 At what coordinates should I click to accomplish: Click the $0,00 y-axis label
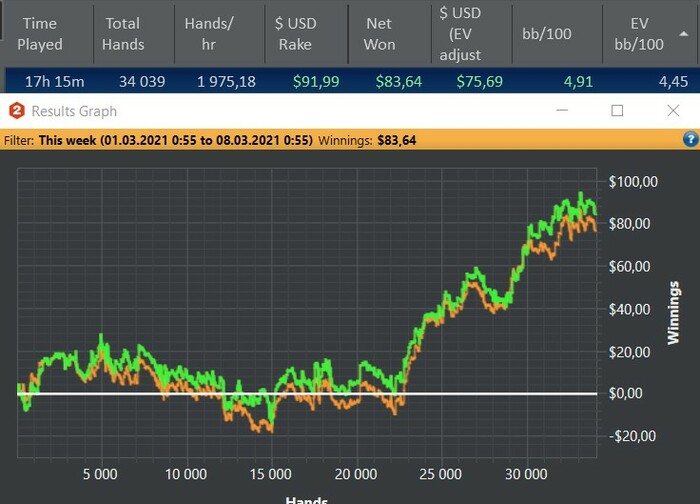(625, 393)
